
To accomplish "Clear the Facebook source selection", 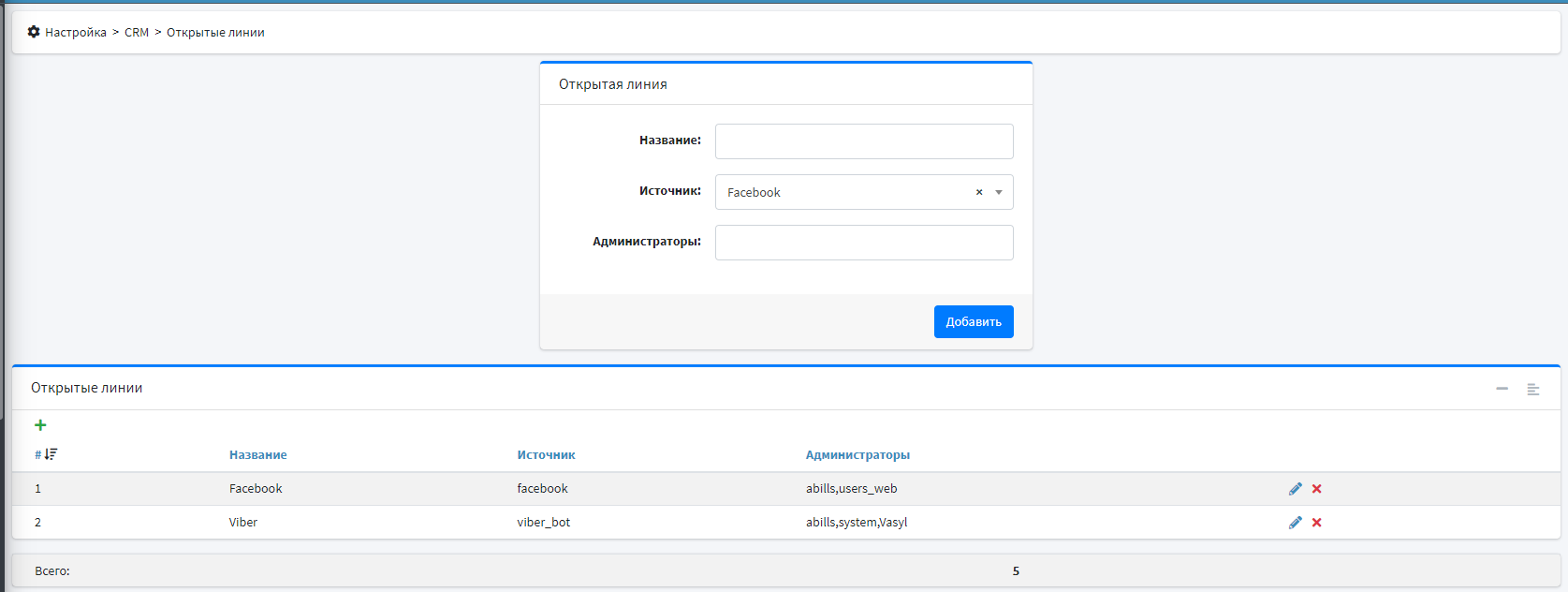I will pos(979,192).
